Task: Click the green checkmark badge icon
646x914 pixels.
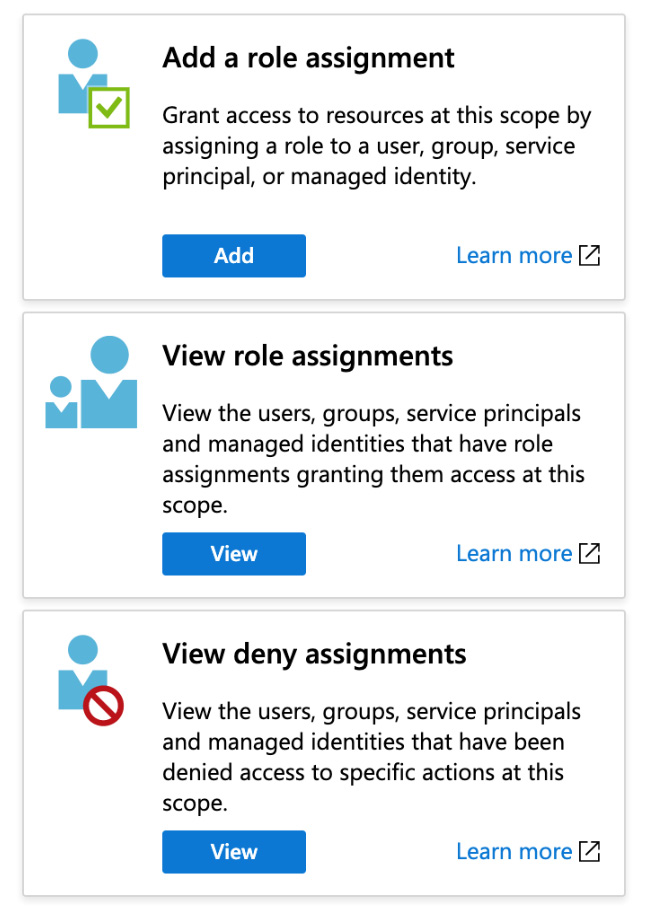Action: click(108, 107)
